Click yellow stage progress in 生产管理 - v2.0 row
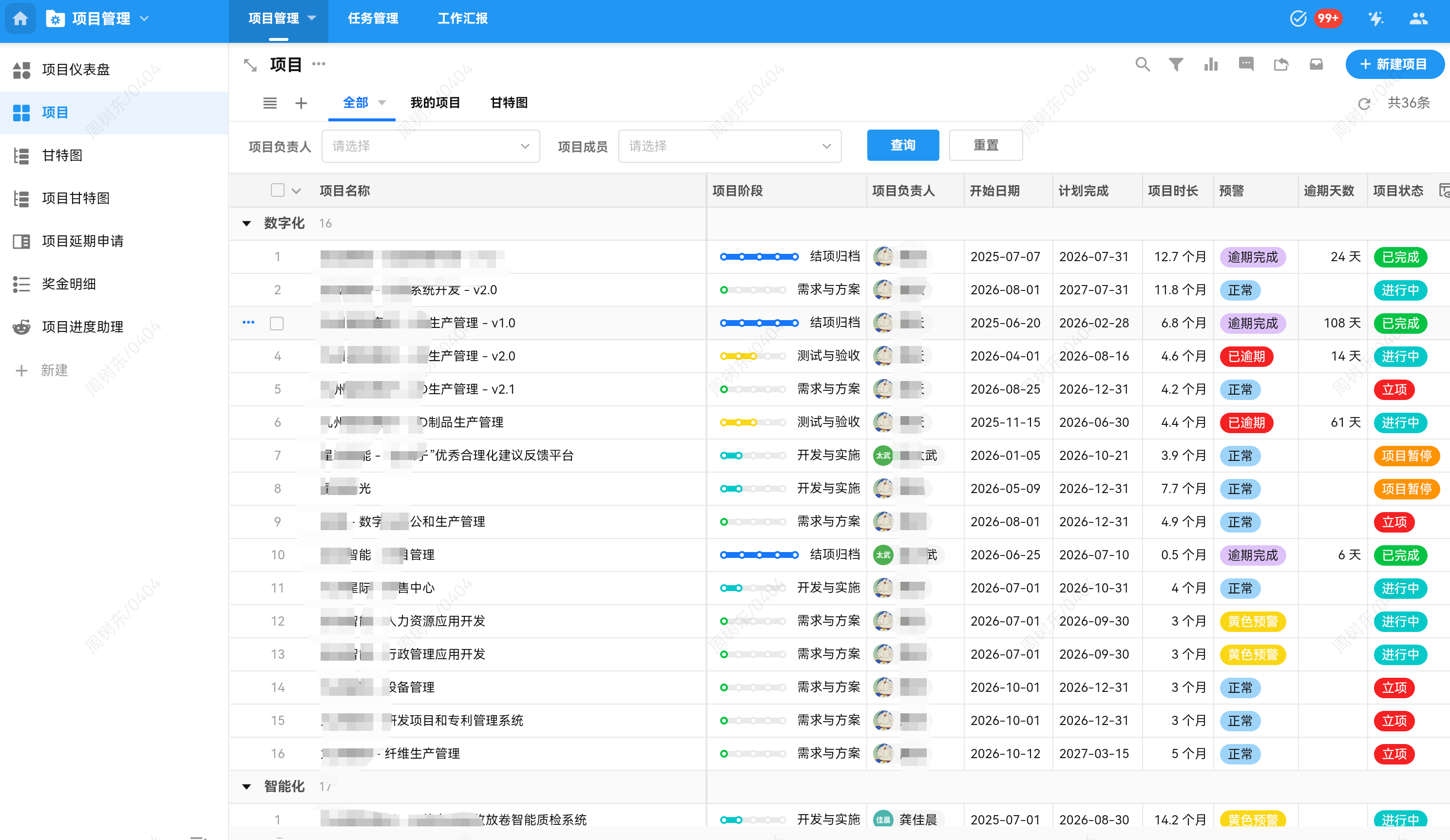The width and height of the screenshot is (1450, 840). tap(753, 356)
